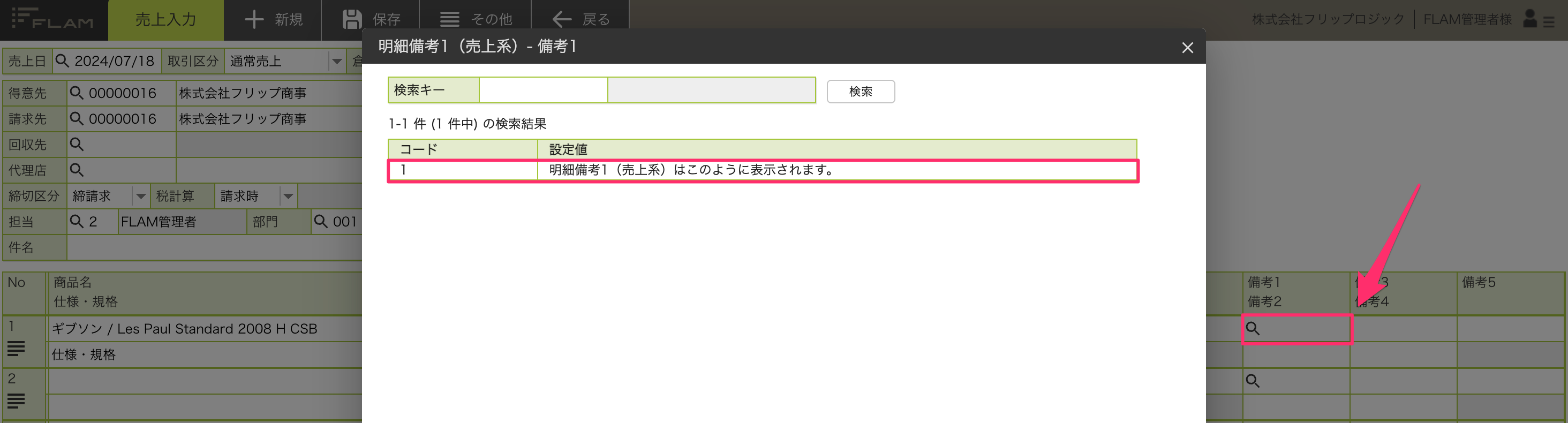This screenshot has height=423, width=1568.
Task: Click row 1 備考1 search icon
Action: click(1253, 329)
